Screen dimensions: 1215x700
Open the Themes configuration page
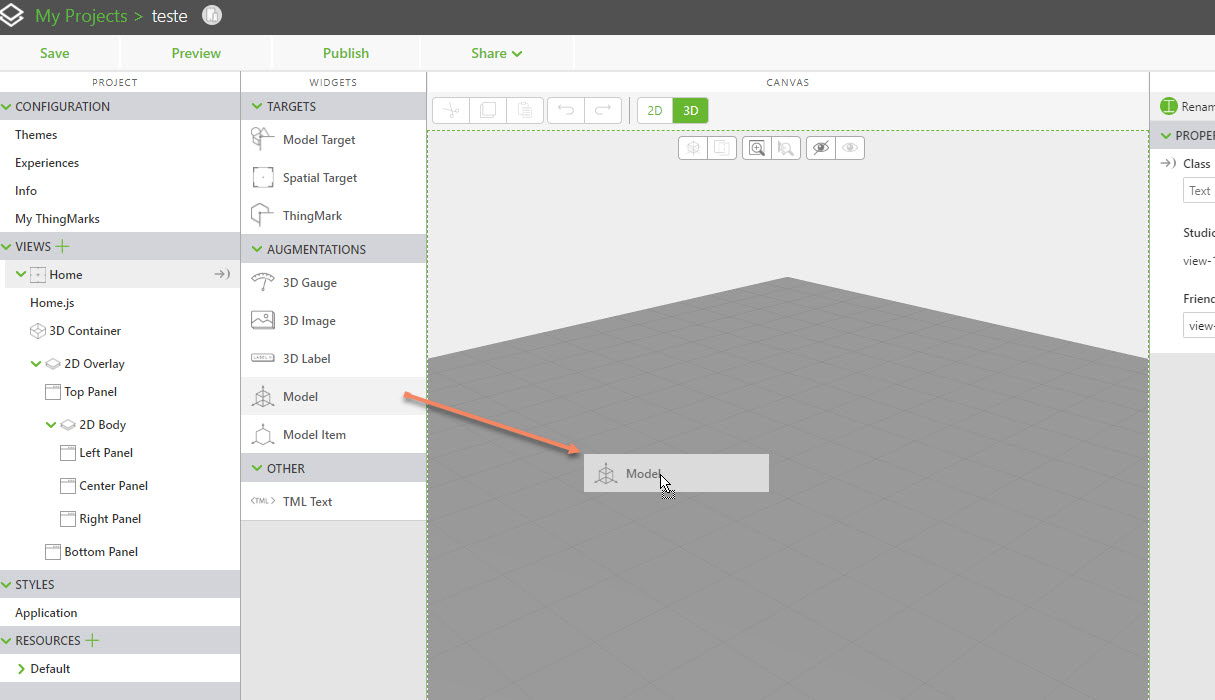35,134
